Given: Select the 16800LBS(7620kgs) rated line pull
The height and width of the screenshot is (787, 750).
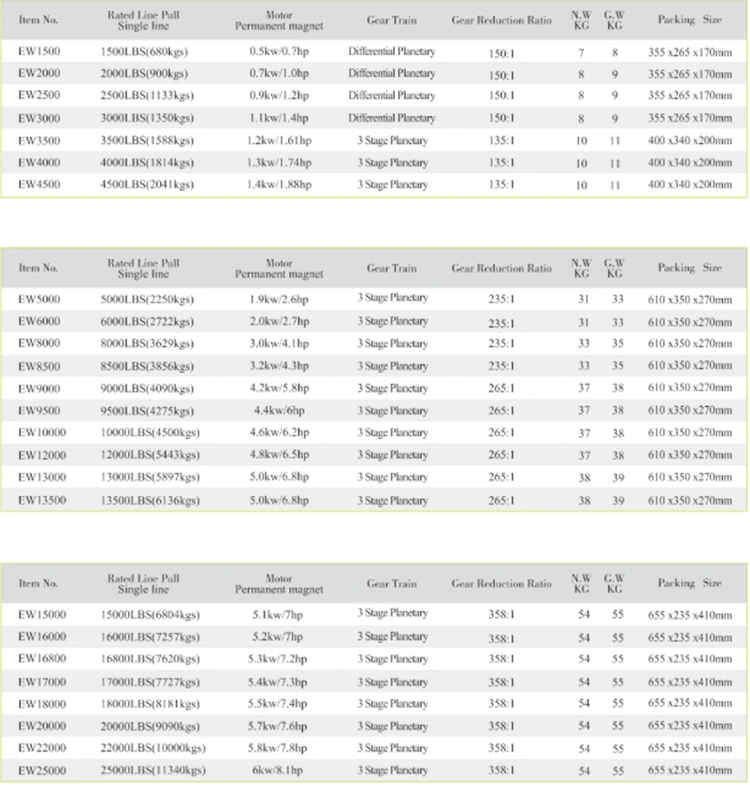Looking at the screenshot, I should tap(155, 659).
